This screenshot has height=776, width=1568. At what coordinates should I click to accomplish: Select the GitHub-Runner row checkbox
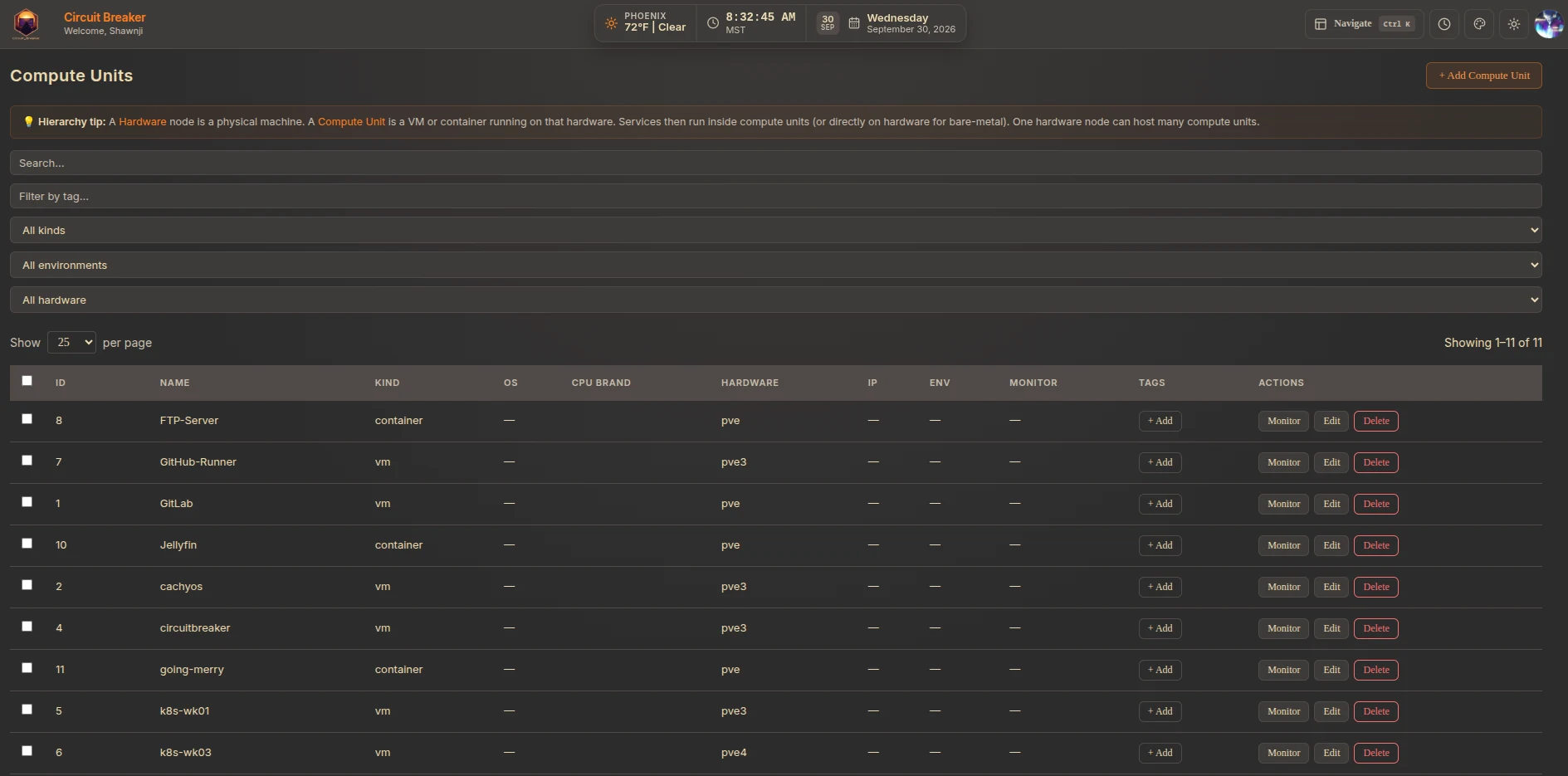(27, 461)
